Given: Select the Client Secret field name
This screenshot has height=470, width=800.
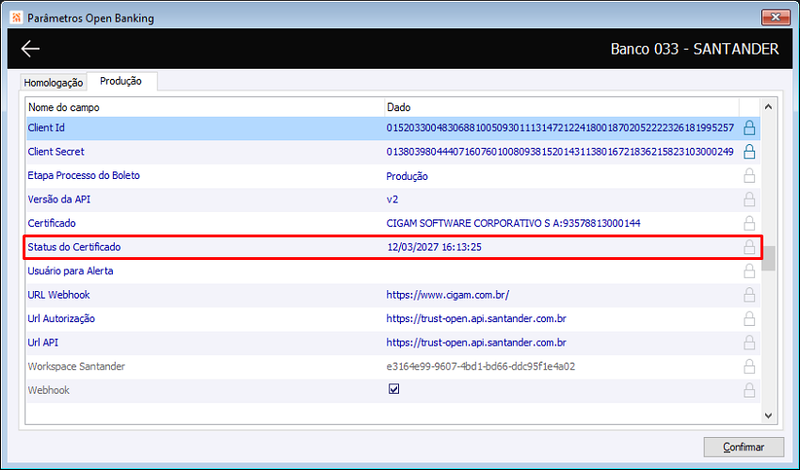Looking at the screenshot, I should click(x=56, y=152).
